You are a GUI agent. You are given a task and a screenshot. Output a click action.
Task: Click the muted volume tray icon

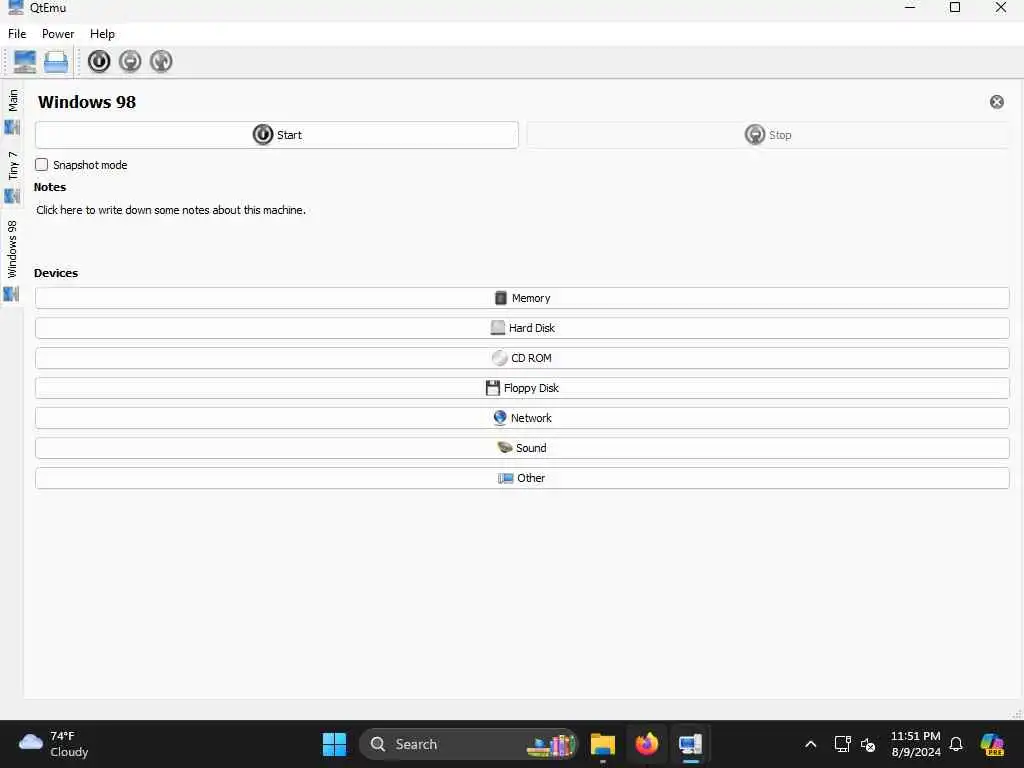click(x=868, y=744)
